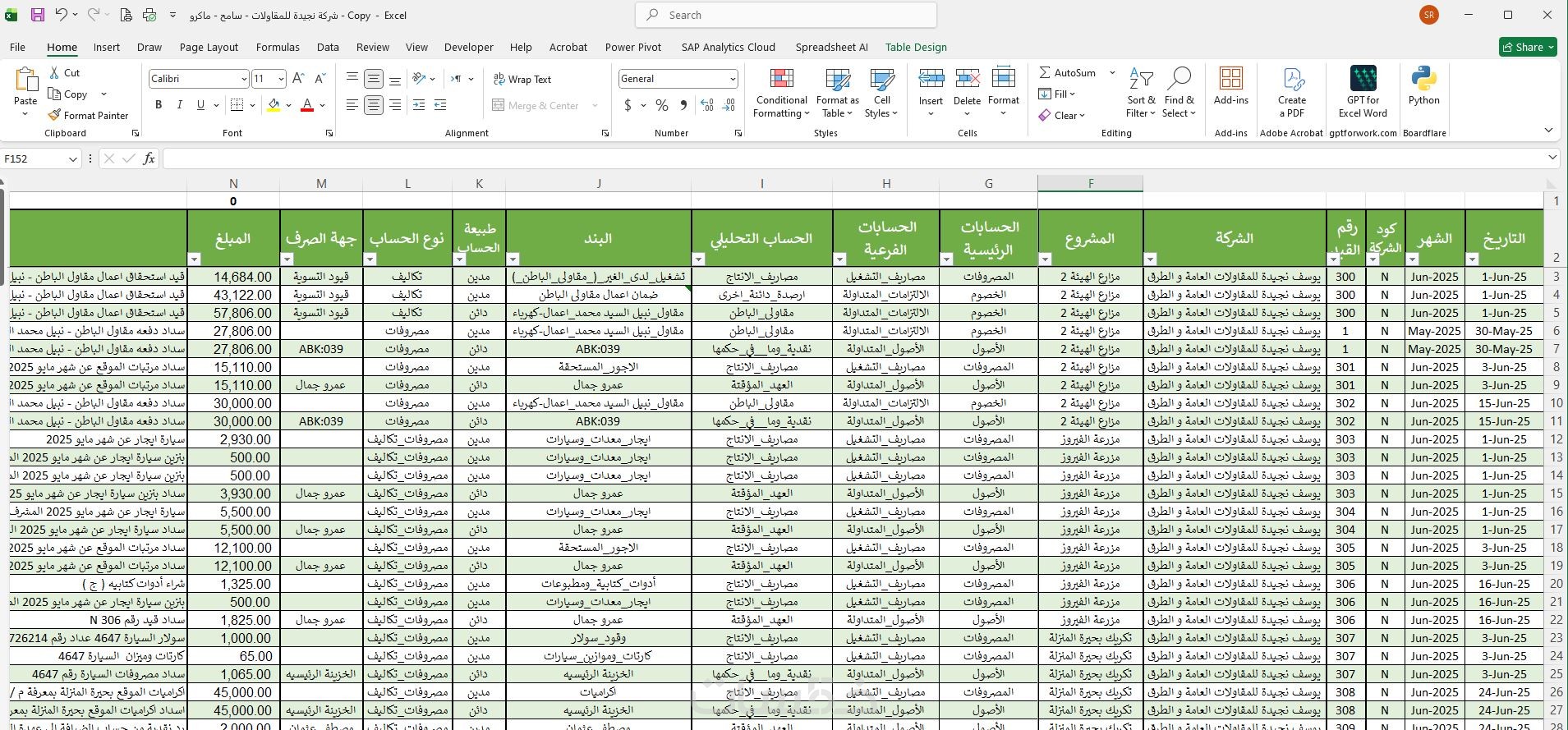
Task: Switch to the Insert tab
Action: pos(107,47)
